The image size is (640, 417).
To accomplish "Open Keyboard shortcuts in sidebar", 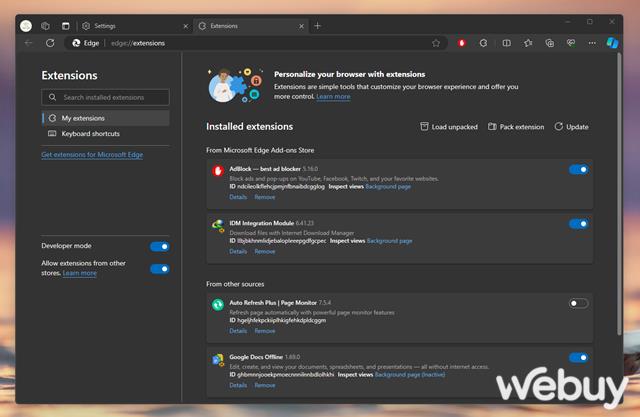I will [106, 133].
